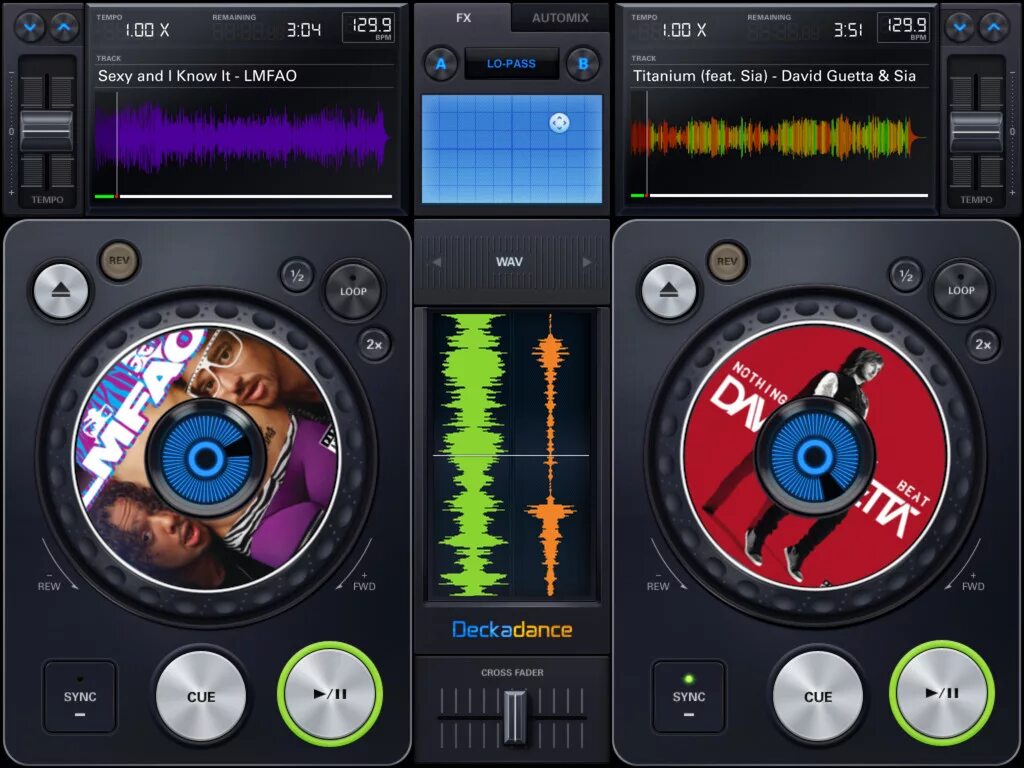Halve the loop length on the right deck
The width and height of the screenshot is (1024, 768).
pyautogui.click(x=905, y=276)
